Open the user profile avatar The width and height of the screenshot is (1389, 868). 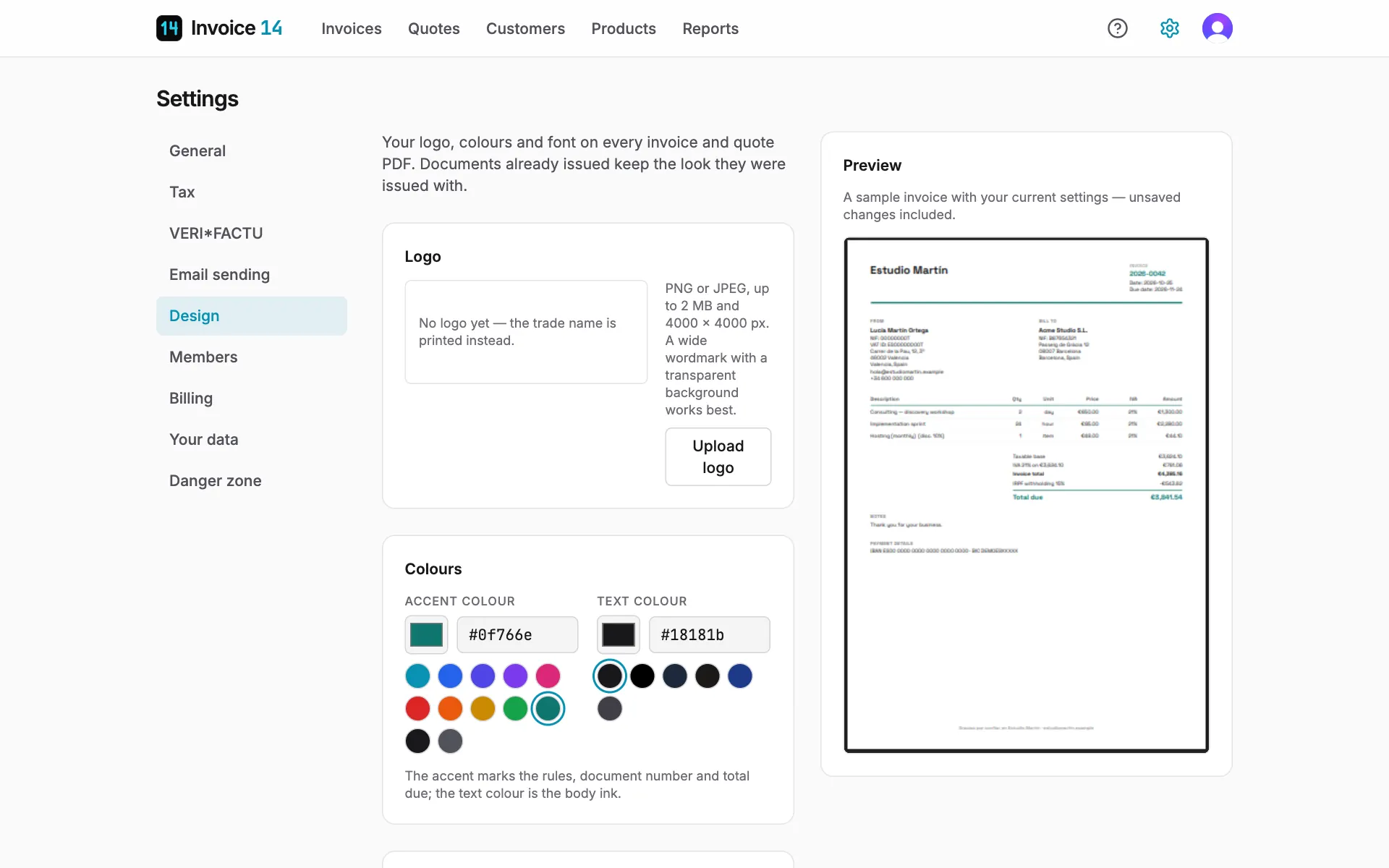pos(1218,28)
